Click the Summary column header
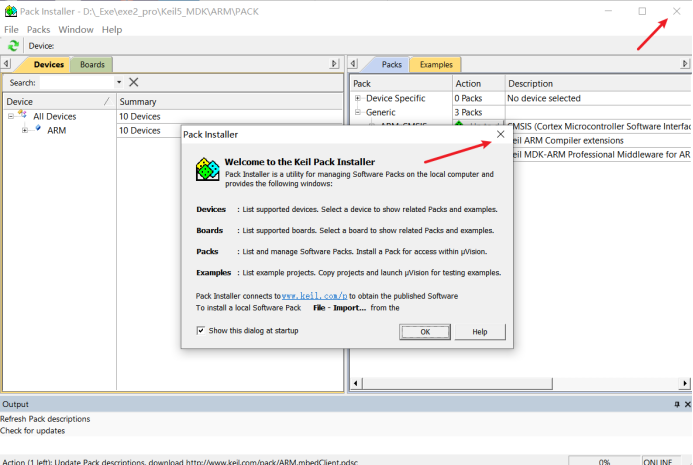 pyautogui.click(x=229, y=102)
